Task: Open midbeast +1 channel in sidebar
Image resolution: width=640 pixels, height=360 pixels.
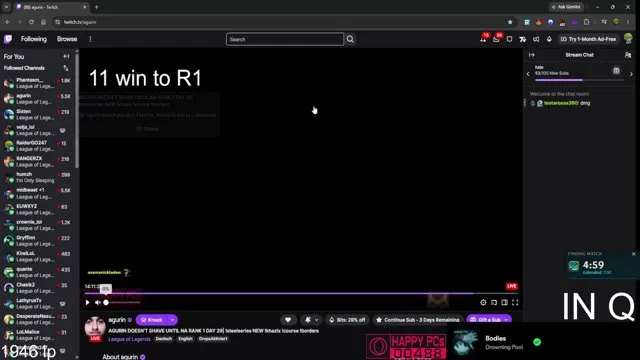Action: coord(38,193)
